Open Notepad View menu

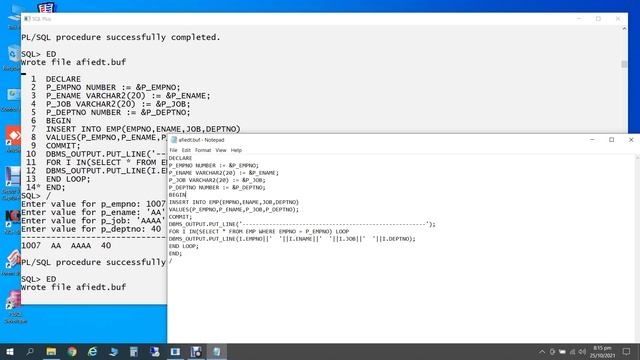pyautogui.click(x=221, y=150)
